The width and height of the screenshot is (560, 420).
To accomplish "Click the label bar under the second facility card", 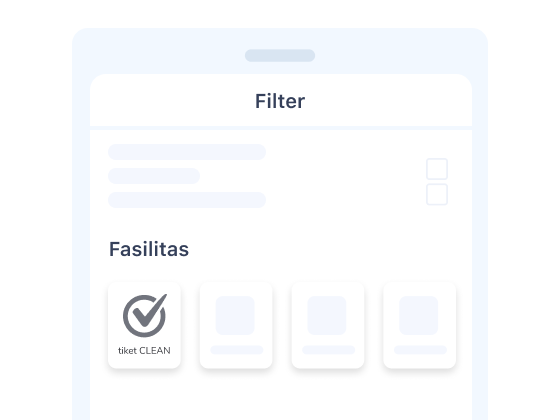I will click(x=237, y=350).
